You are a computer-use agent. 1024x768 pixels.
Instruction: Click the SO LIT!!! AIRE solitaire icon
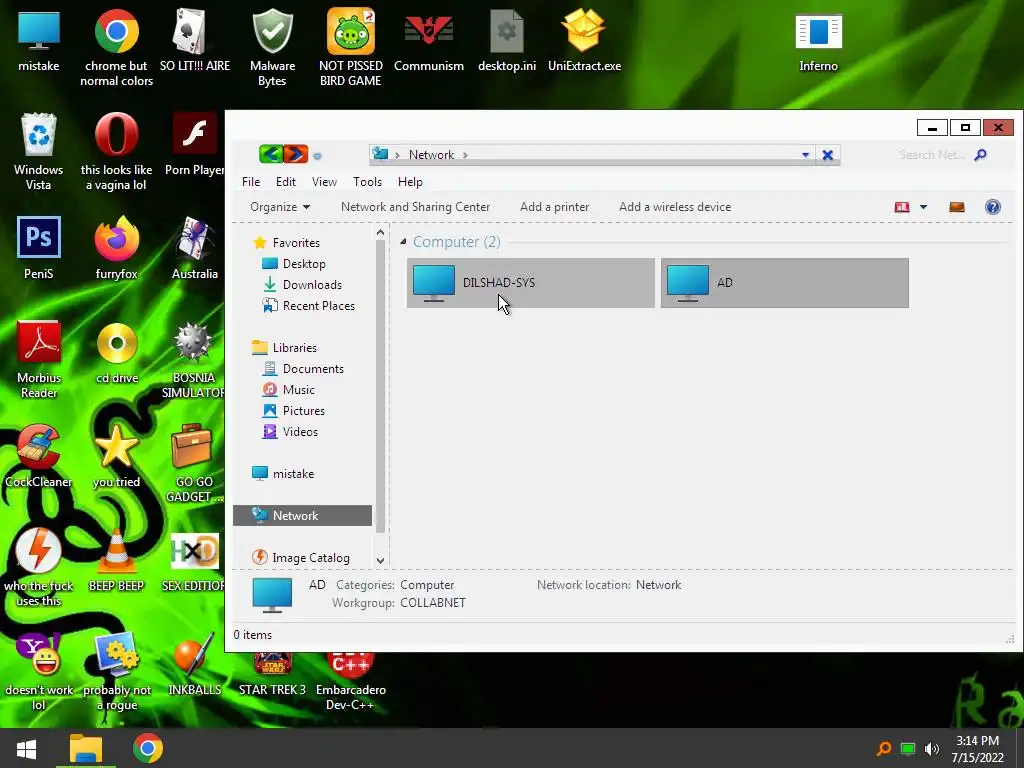pos(195,40)
